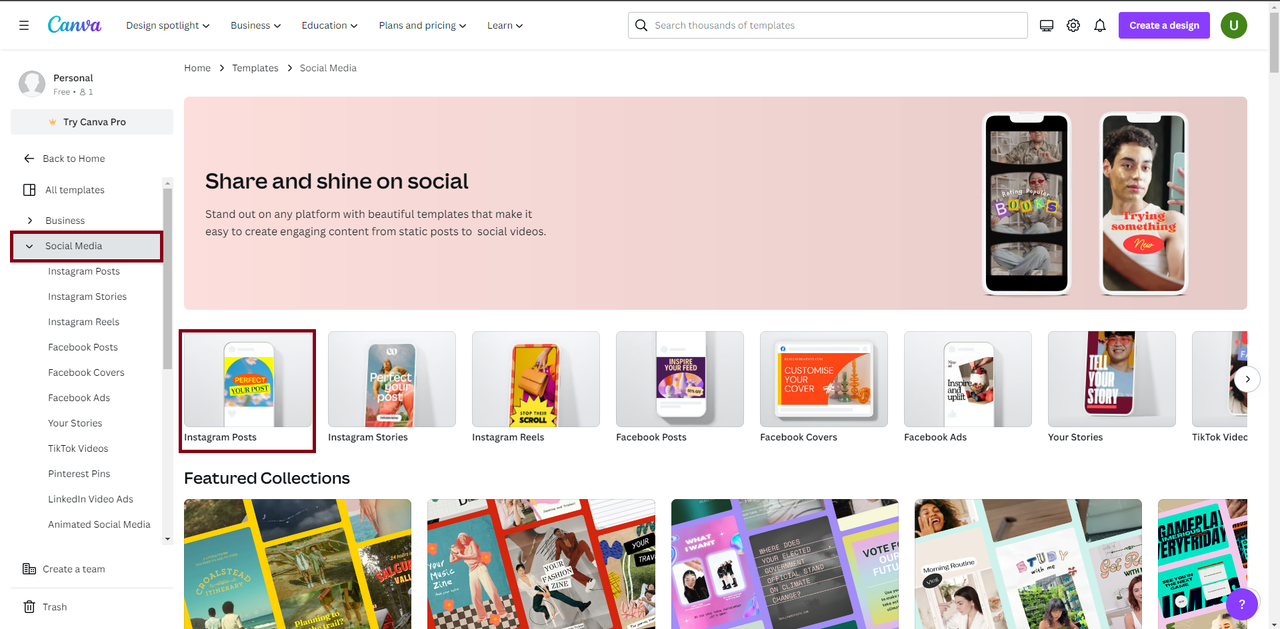Open the Business dropdown in top navigation
Screen dimensions: 1280x629
coord(256,25)
